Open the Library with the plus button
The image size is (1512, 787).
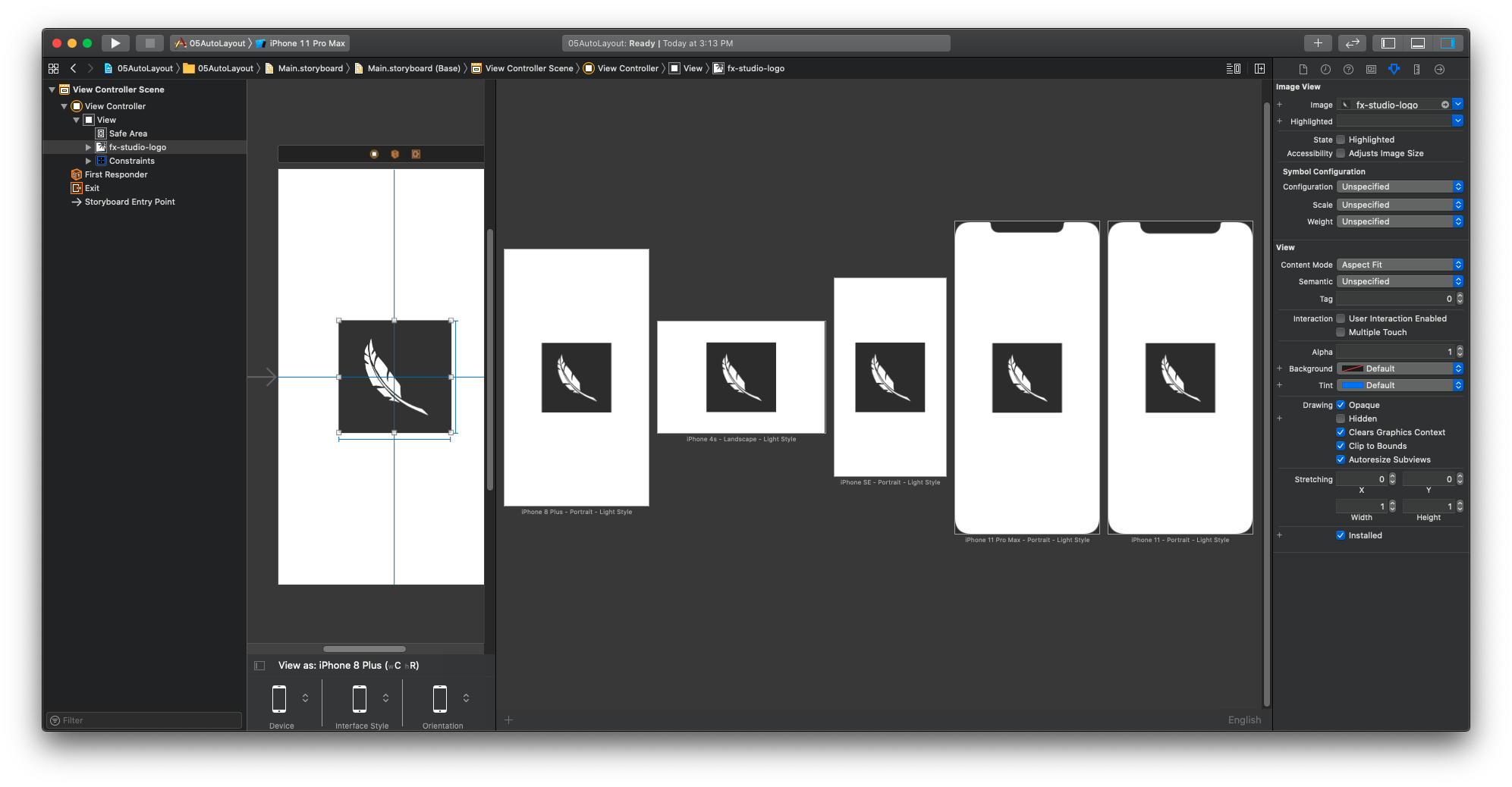pyautogui.click(x=1318, y=43)
